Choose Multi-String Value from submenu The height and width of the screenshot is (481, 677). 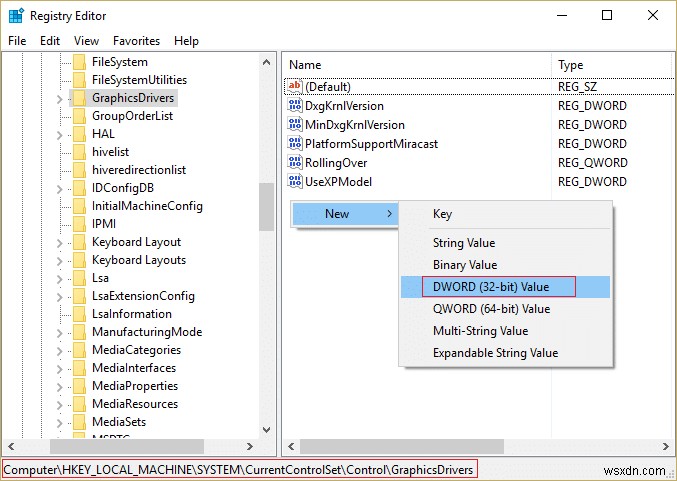pyautogui.click(x=505, y=331)
